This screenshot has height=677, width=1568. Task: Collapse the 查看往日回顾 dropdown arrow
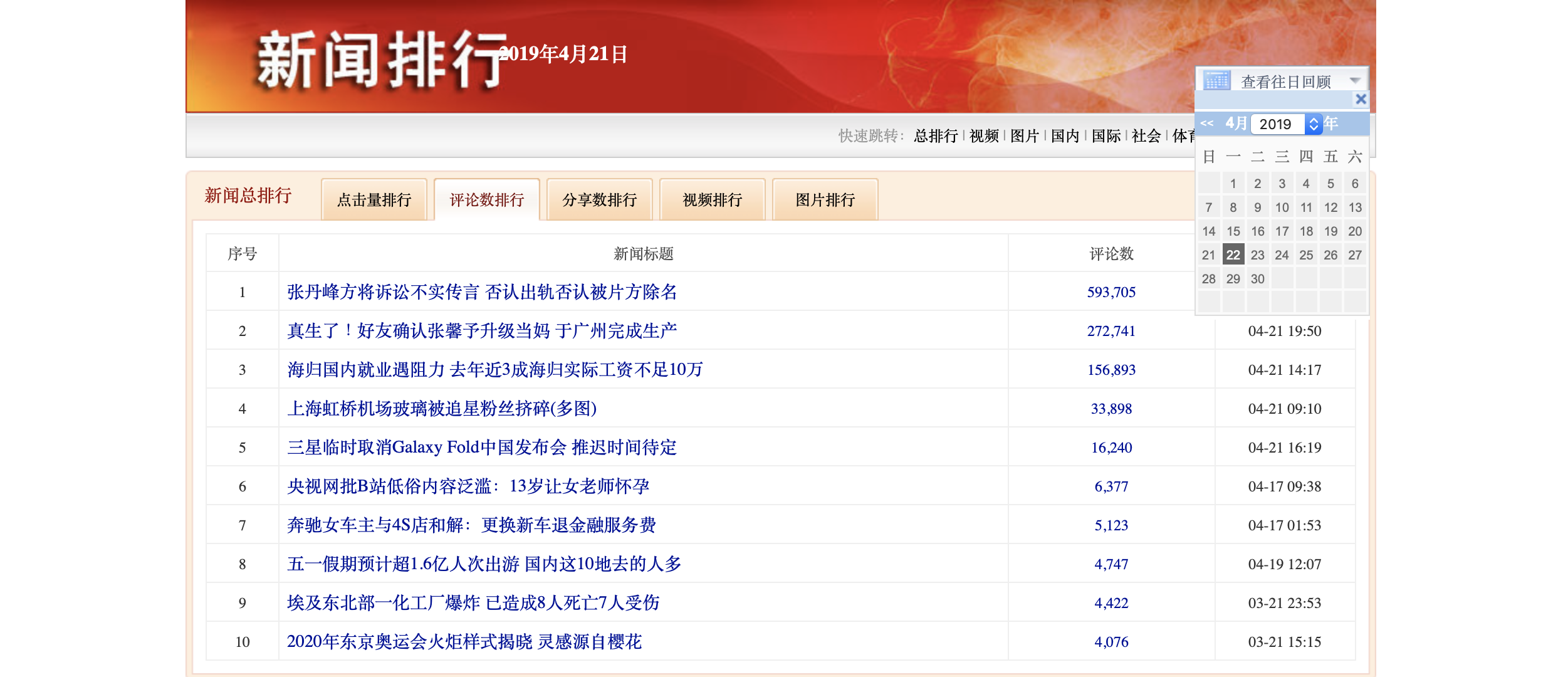1355,81
